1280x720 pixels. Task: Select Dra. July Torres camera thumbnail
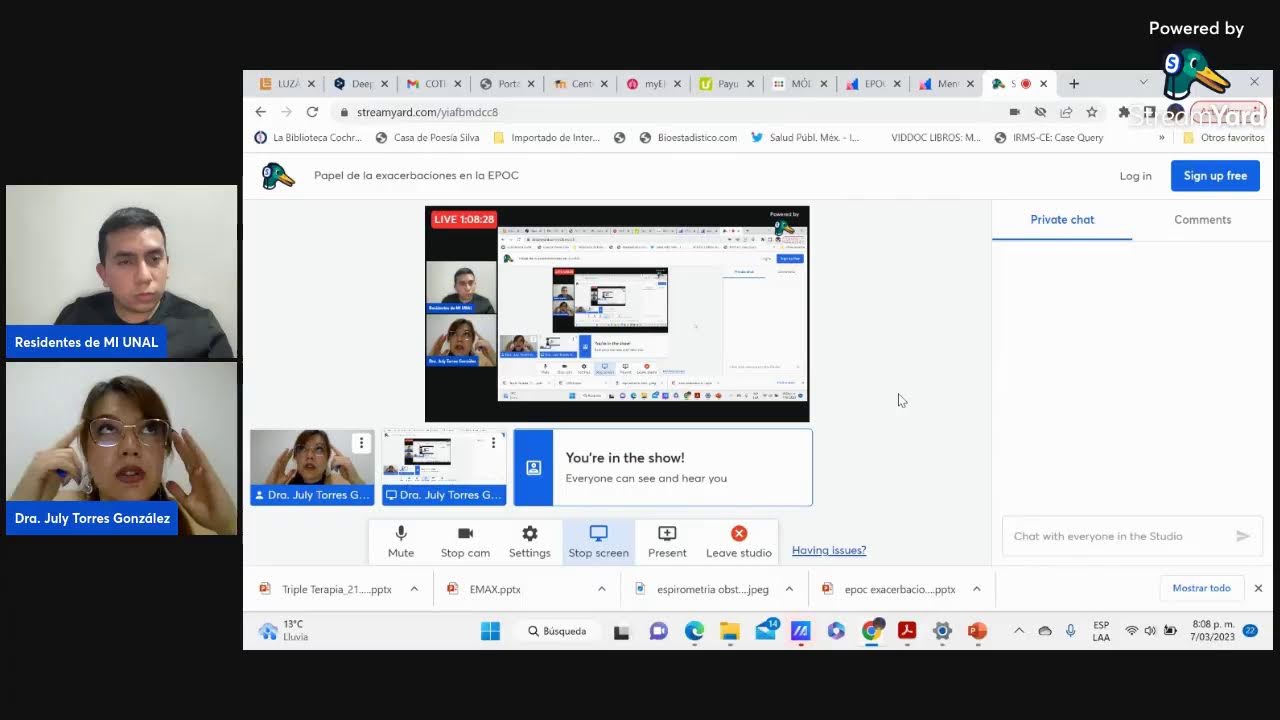312,467
